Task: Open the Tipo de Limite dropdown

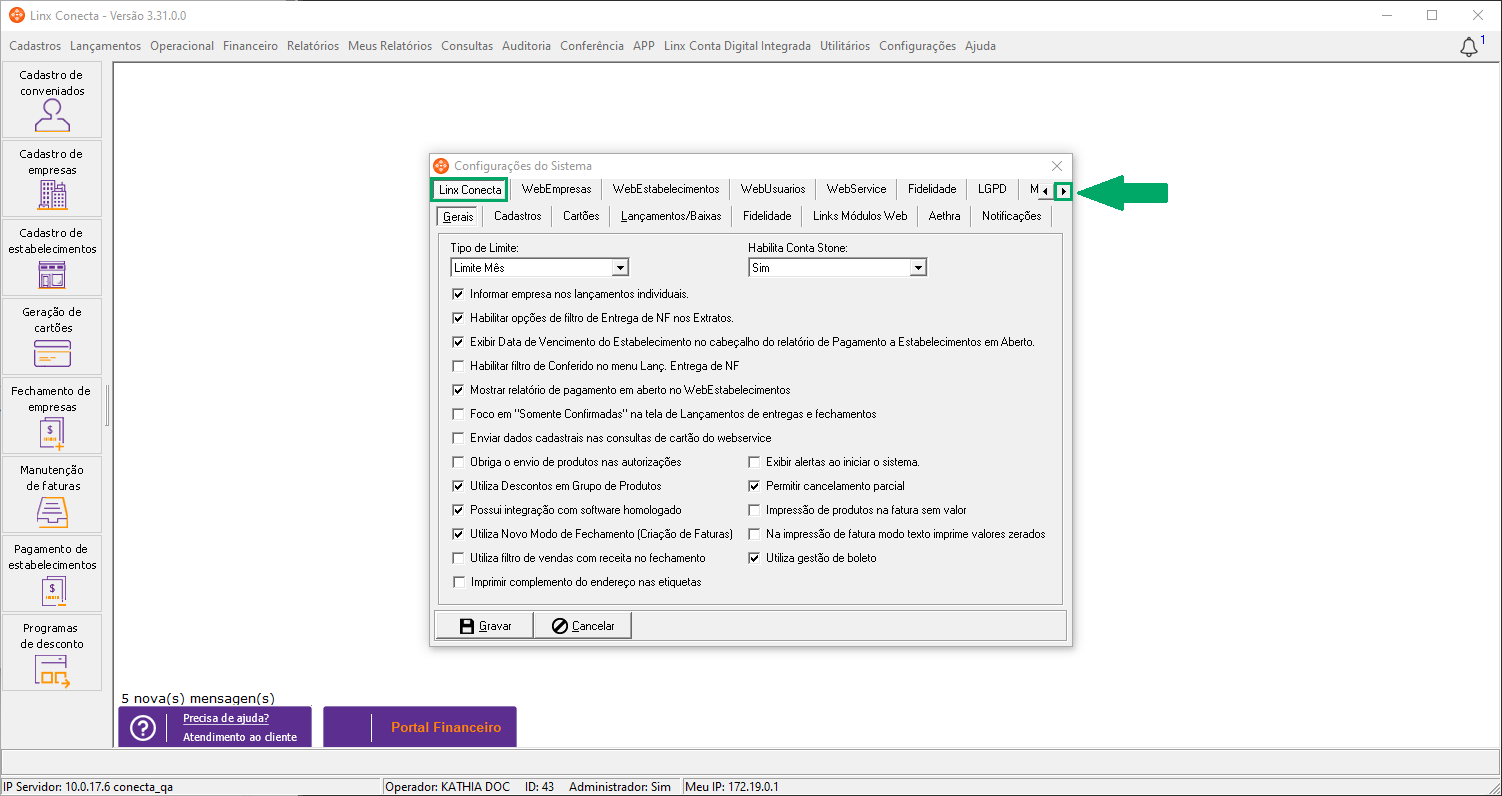Action: [620, 268]
